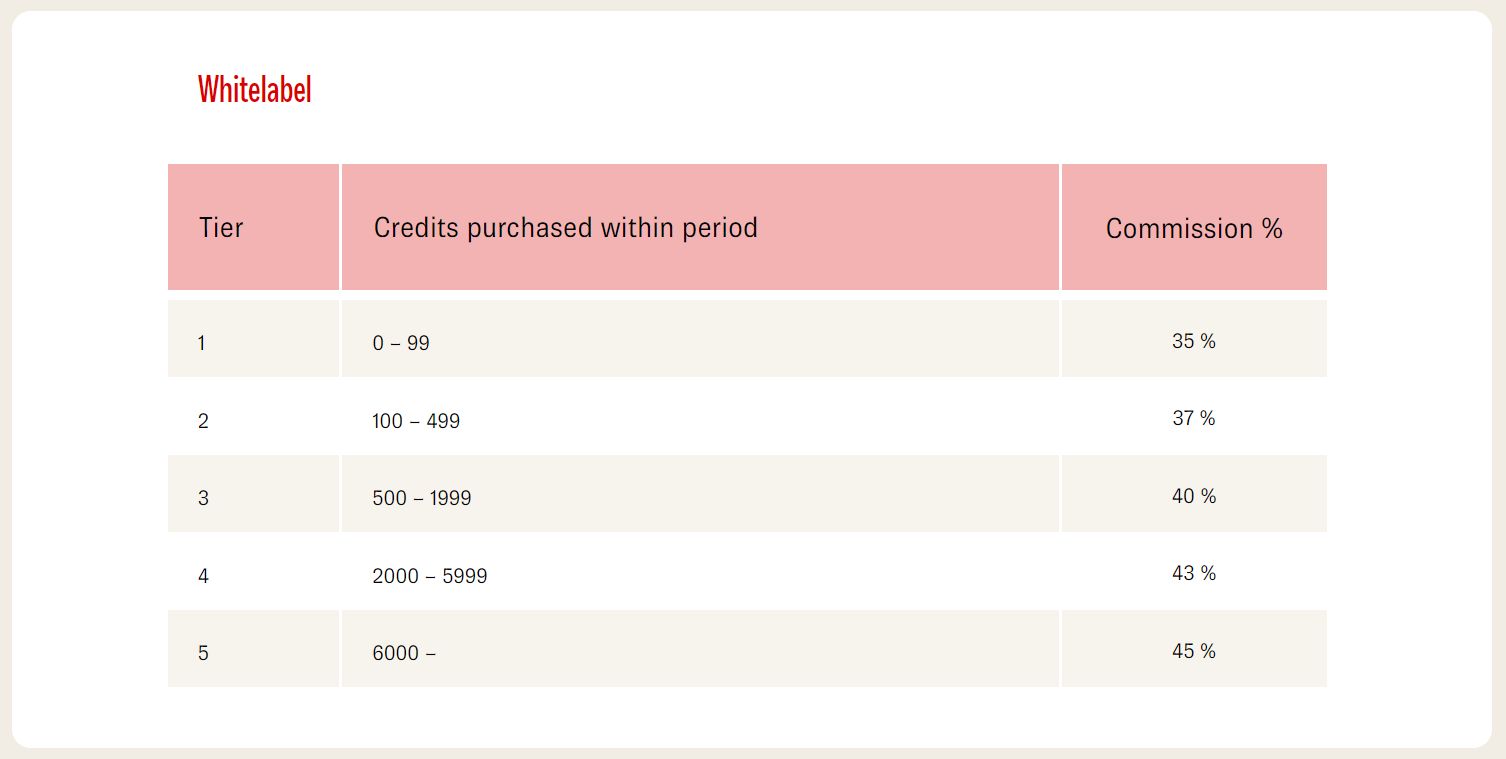Click the tier 2 number cell

coord(203,421)
